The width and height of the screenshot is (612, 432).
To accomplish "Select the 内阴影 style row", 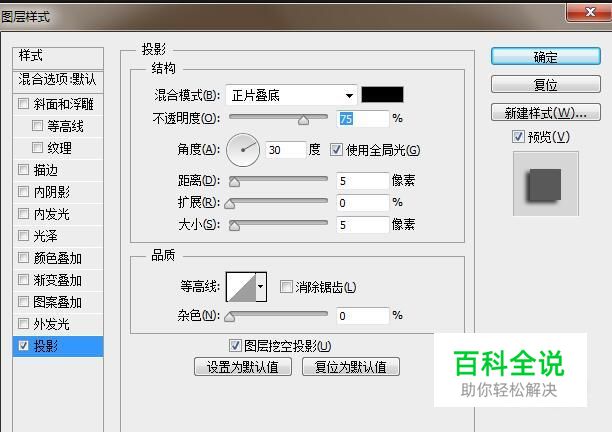I will [58, 192].
